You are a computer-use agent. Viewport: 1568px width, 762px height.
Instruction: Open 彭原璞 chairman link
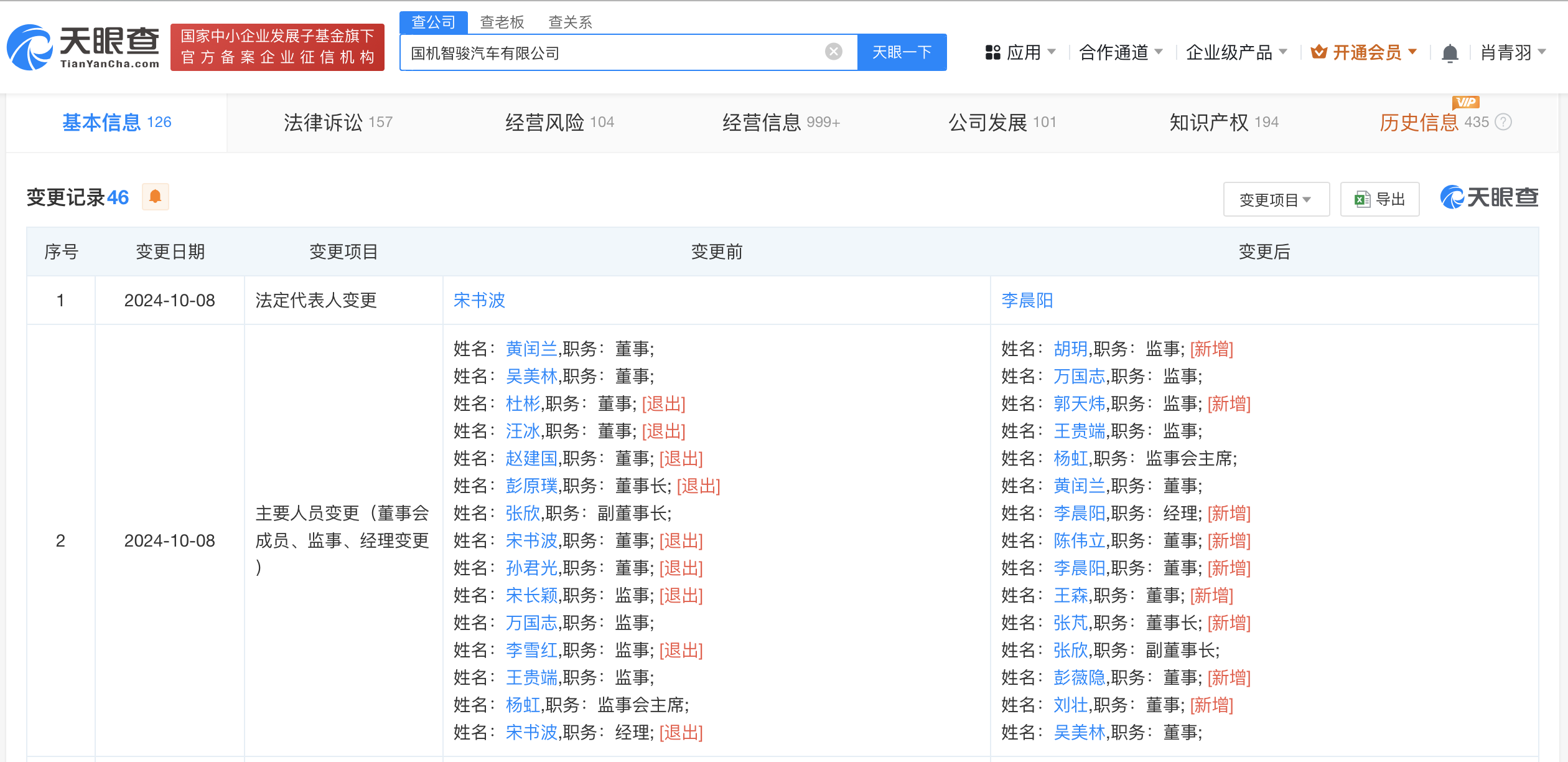click(x=531, y=486)
